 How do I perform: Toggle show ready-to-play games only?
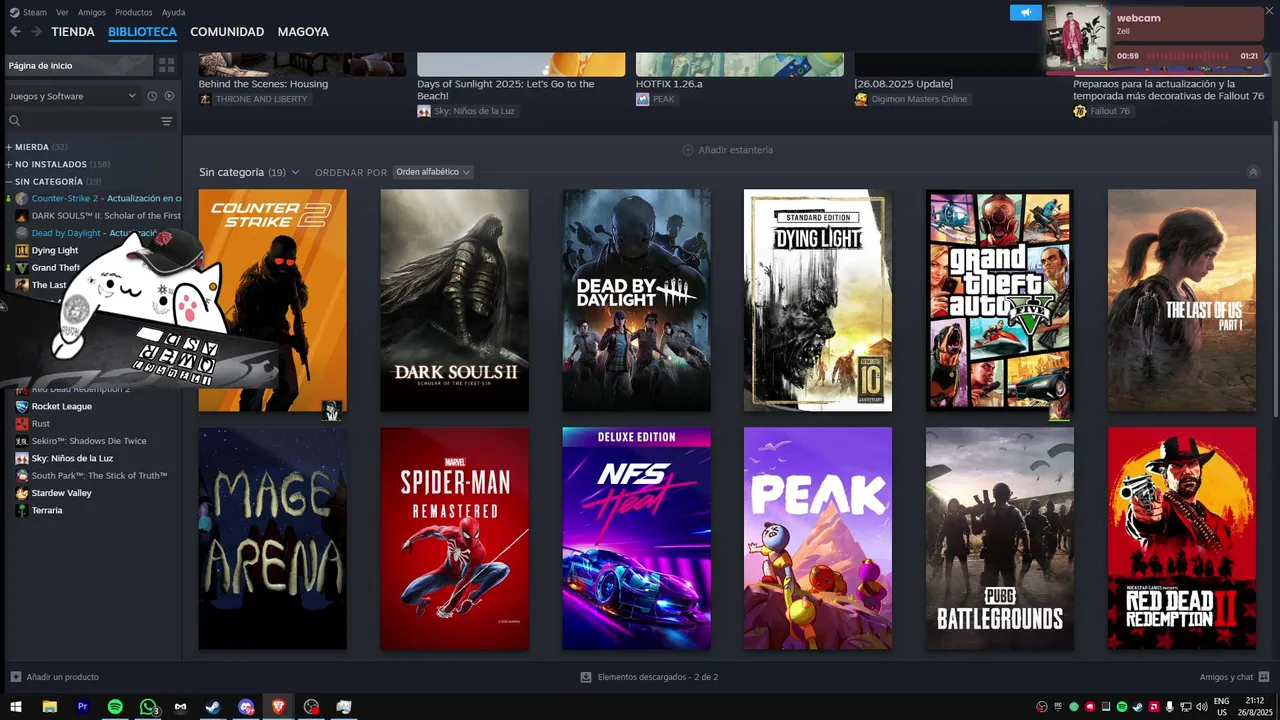[x=169, y=96]
